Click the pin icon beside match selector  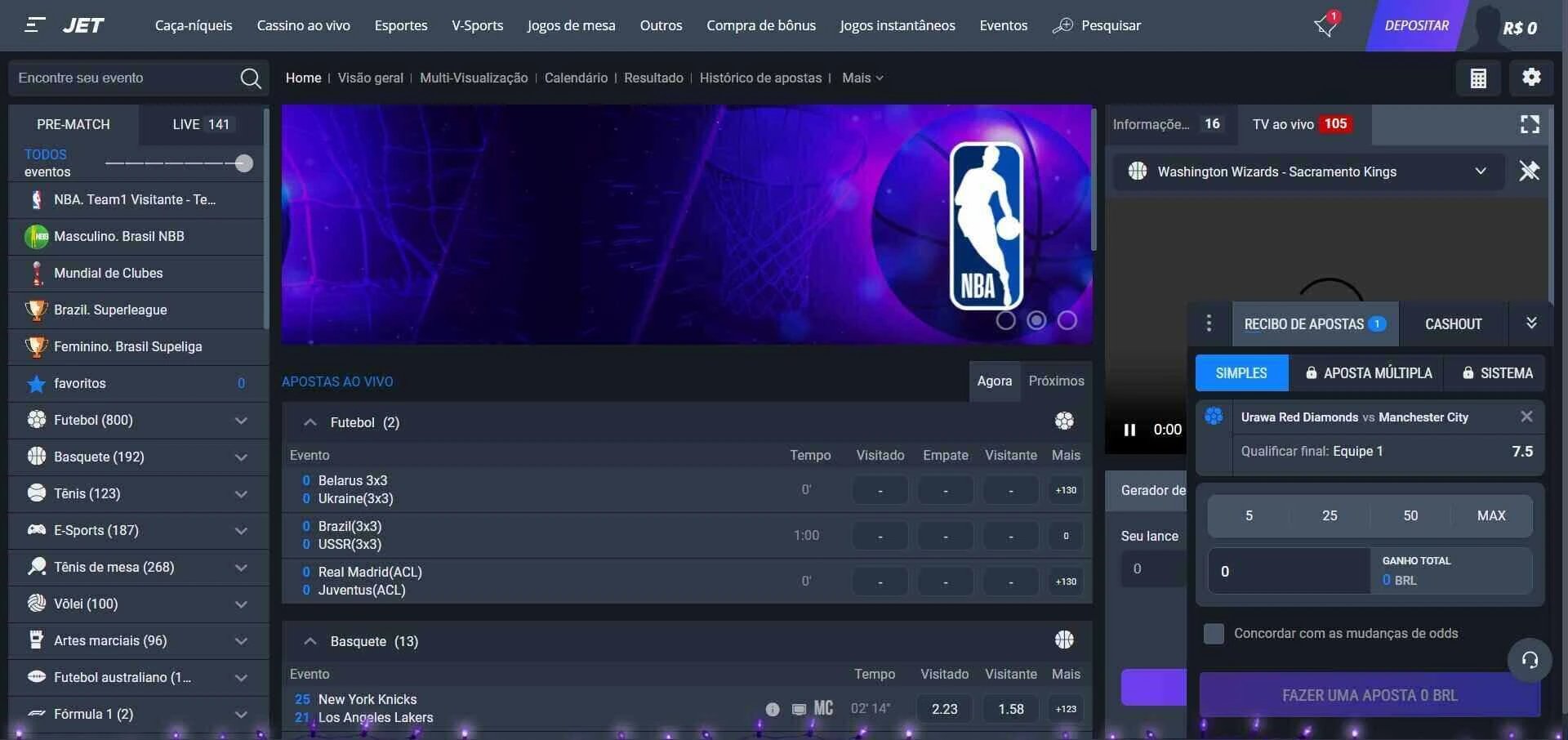pos(1529,172)
